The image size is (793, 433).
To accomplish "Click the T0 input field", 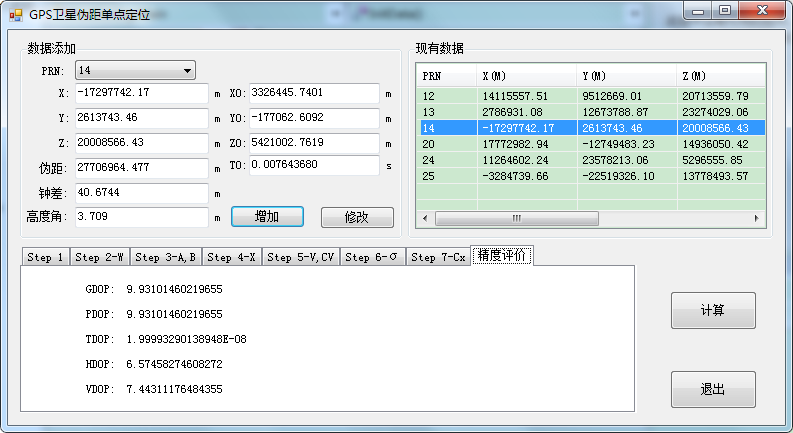I will (314, 165).
